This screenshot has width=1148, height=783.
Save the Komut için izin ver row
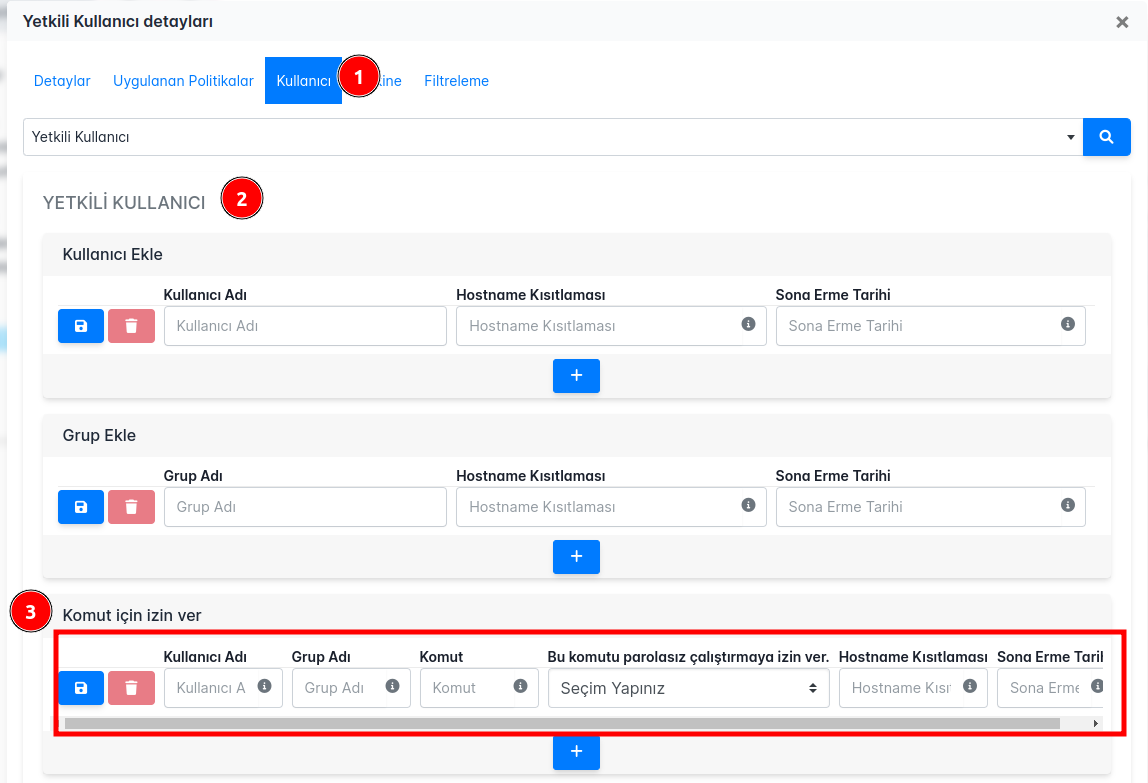tap(81, 688)
